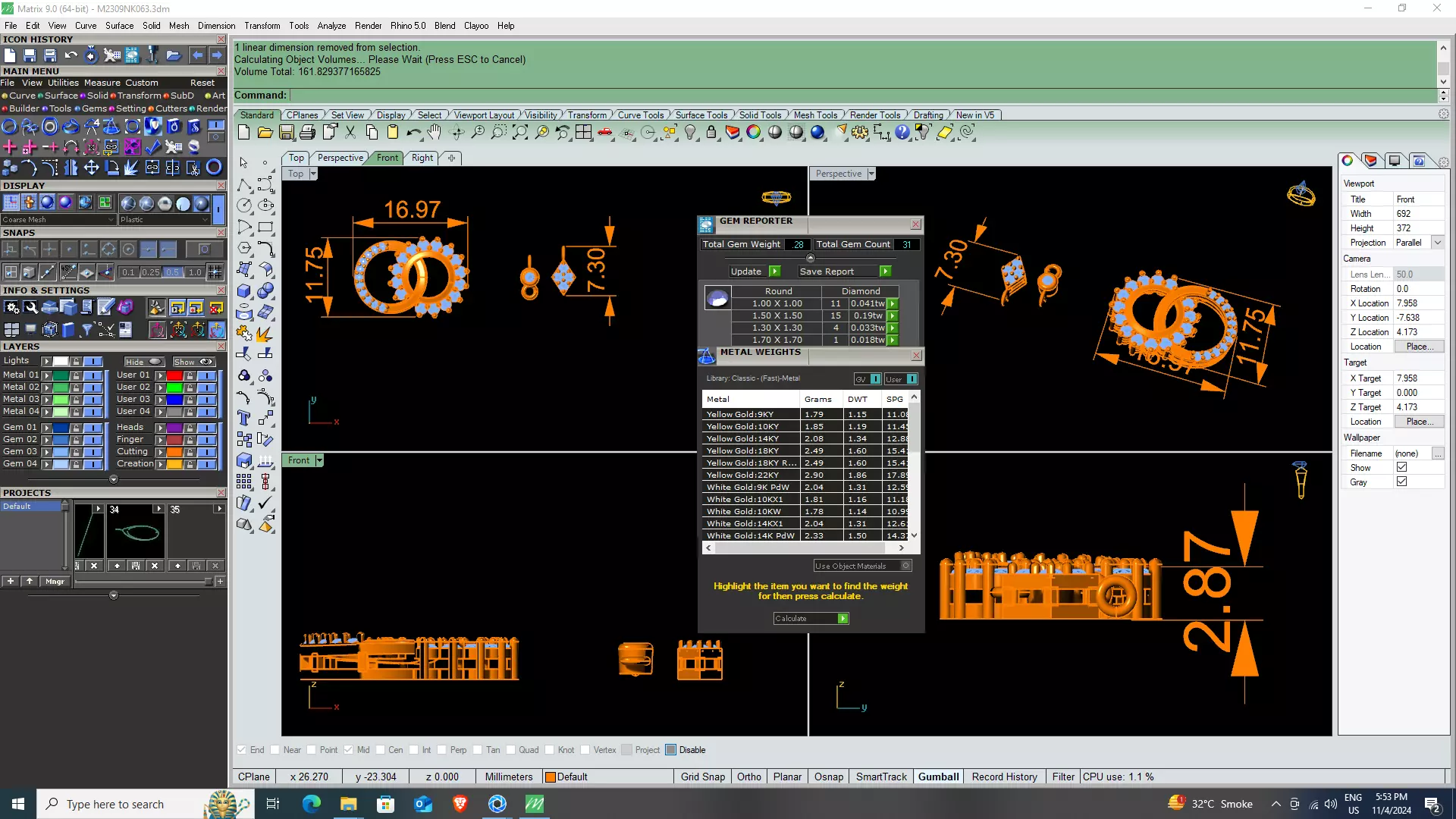This screenshot has width=1456, height=819.
Task: Click the light bulb Hide objects icon
Action: point(690,133)
